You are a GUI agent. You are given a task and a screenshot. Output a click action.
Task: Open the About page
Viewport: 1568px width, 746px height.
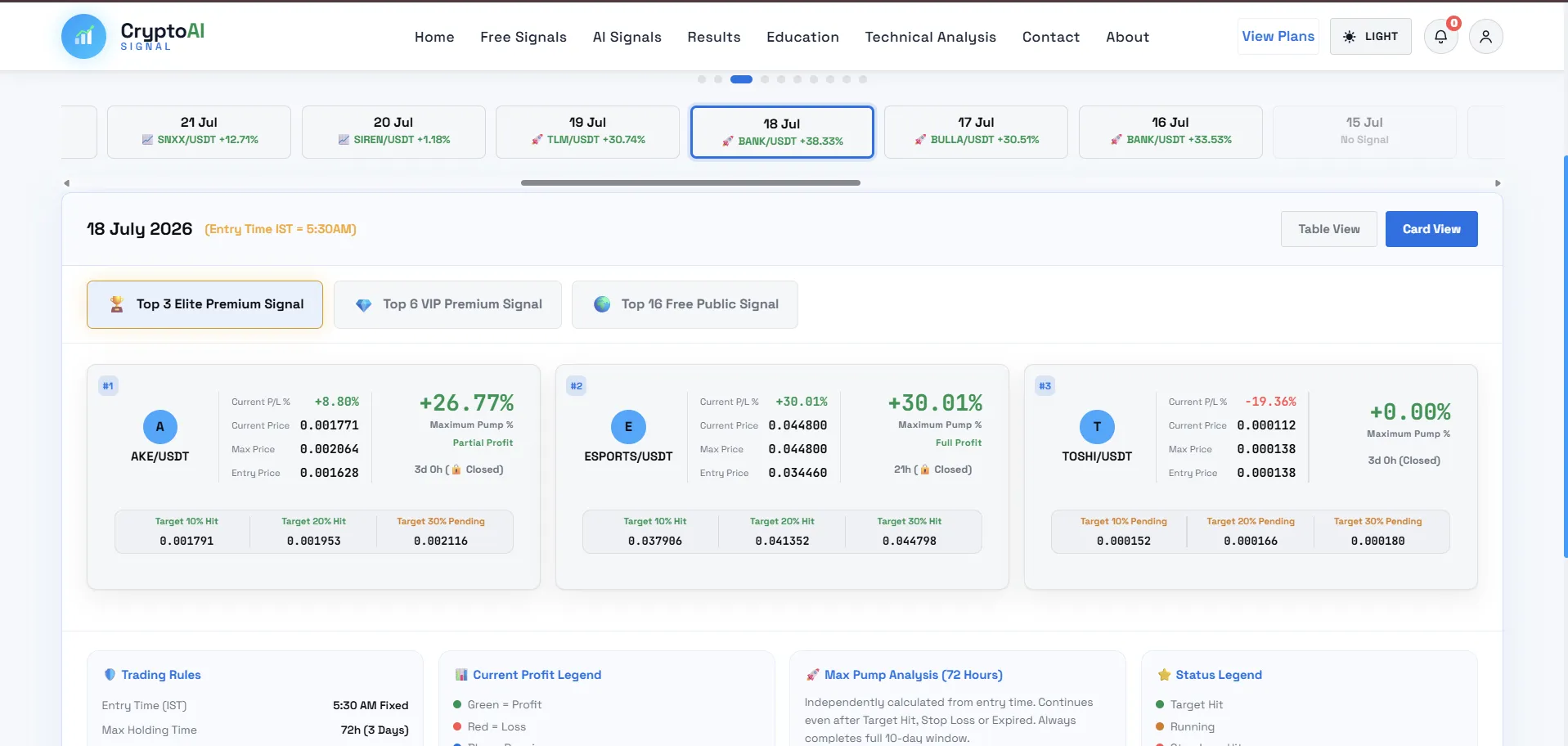pos(1127,37)
